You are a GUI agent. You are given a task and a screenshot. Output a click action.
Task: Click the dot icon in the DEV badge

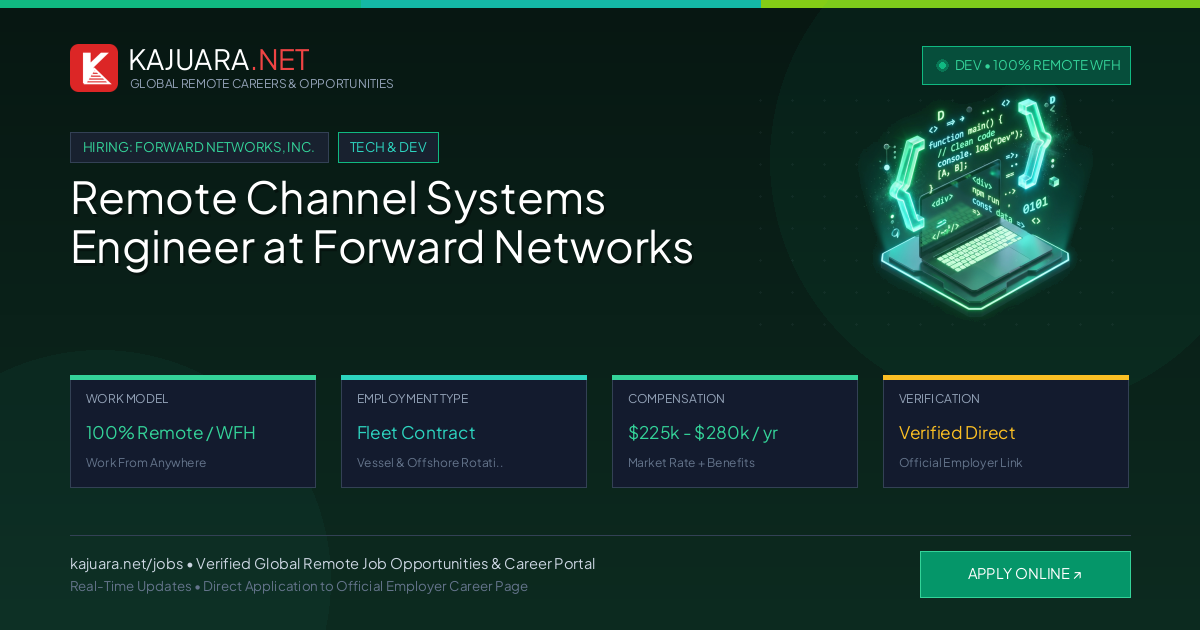click(x=942, y=65)
